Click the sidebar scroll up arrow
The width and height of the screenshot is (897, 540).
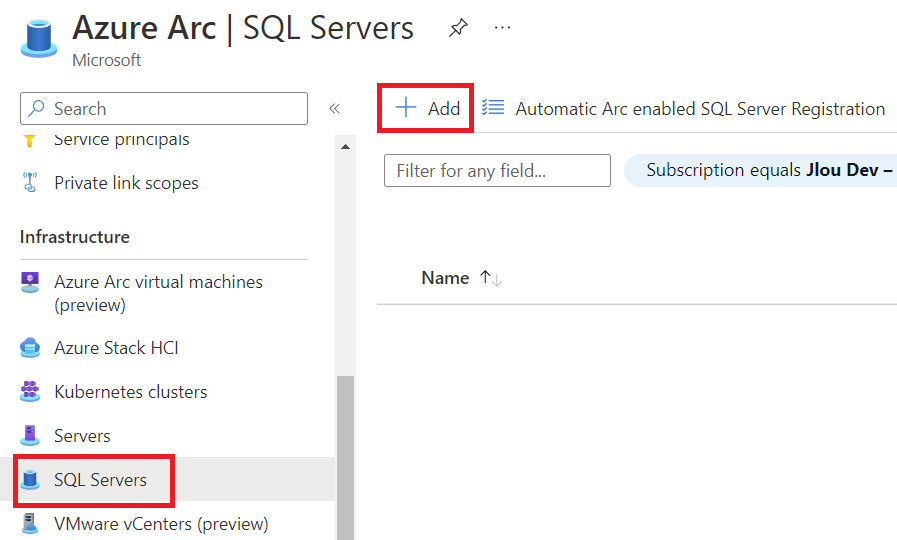pos(345,147)
